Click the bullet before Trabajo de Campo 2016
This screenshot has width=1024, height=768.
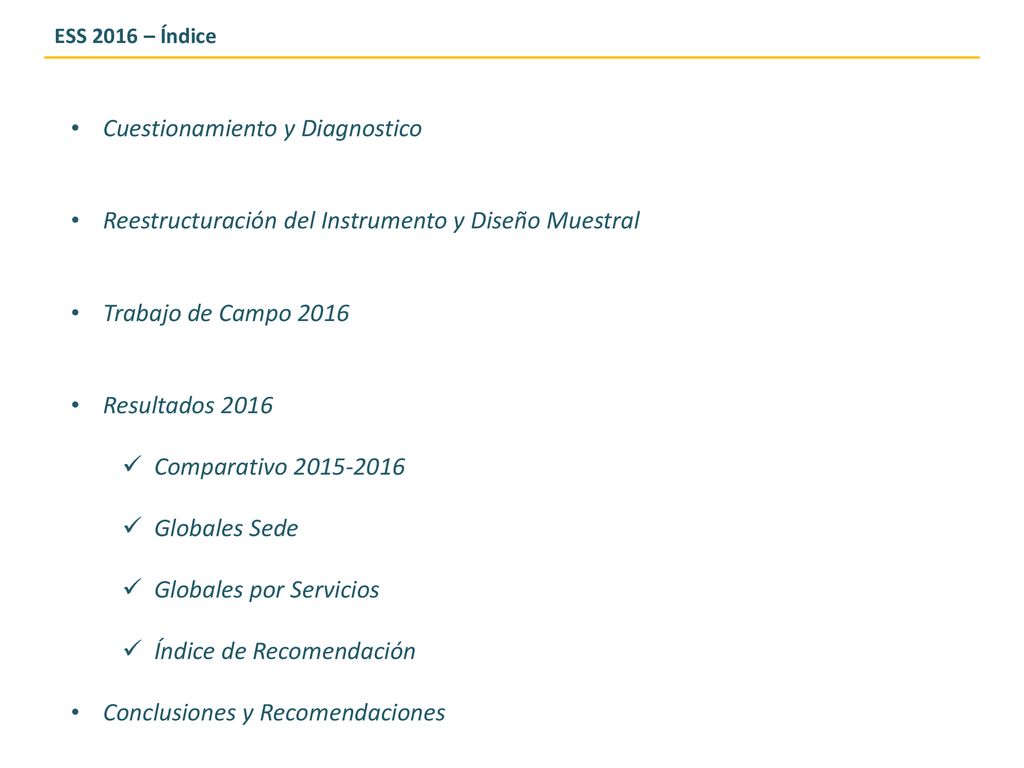click(75, 313)
